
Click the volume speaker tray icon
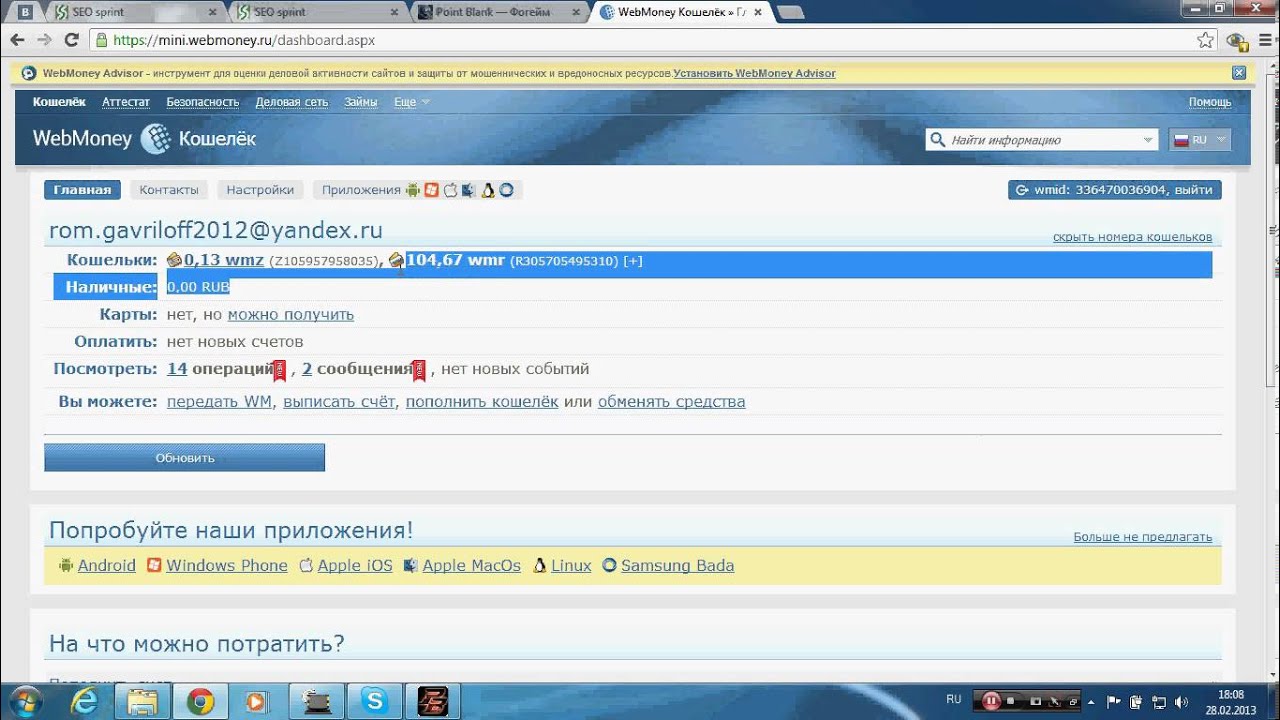pyautogui.click(x=1179, y=701)
